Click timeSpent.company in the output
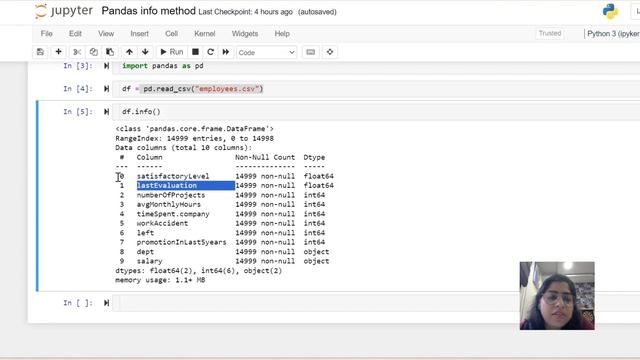 pos(173,213)
